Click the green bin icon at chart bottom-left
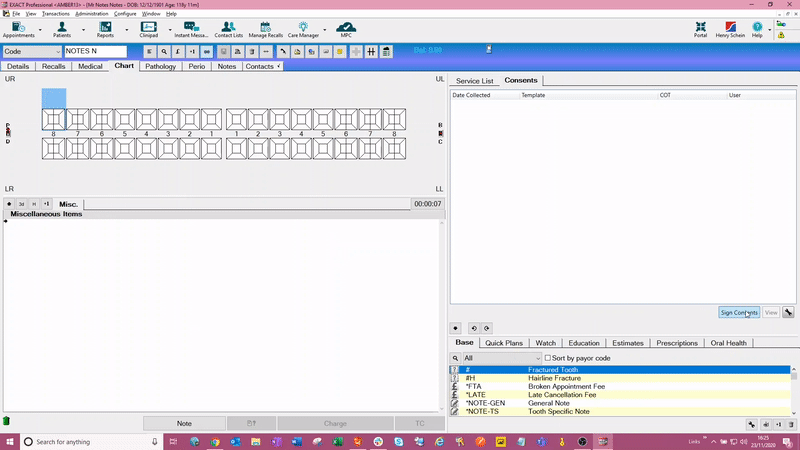Image resolution: width=800 pixels, height=450 pixels. tap(7, 421)
